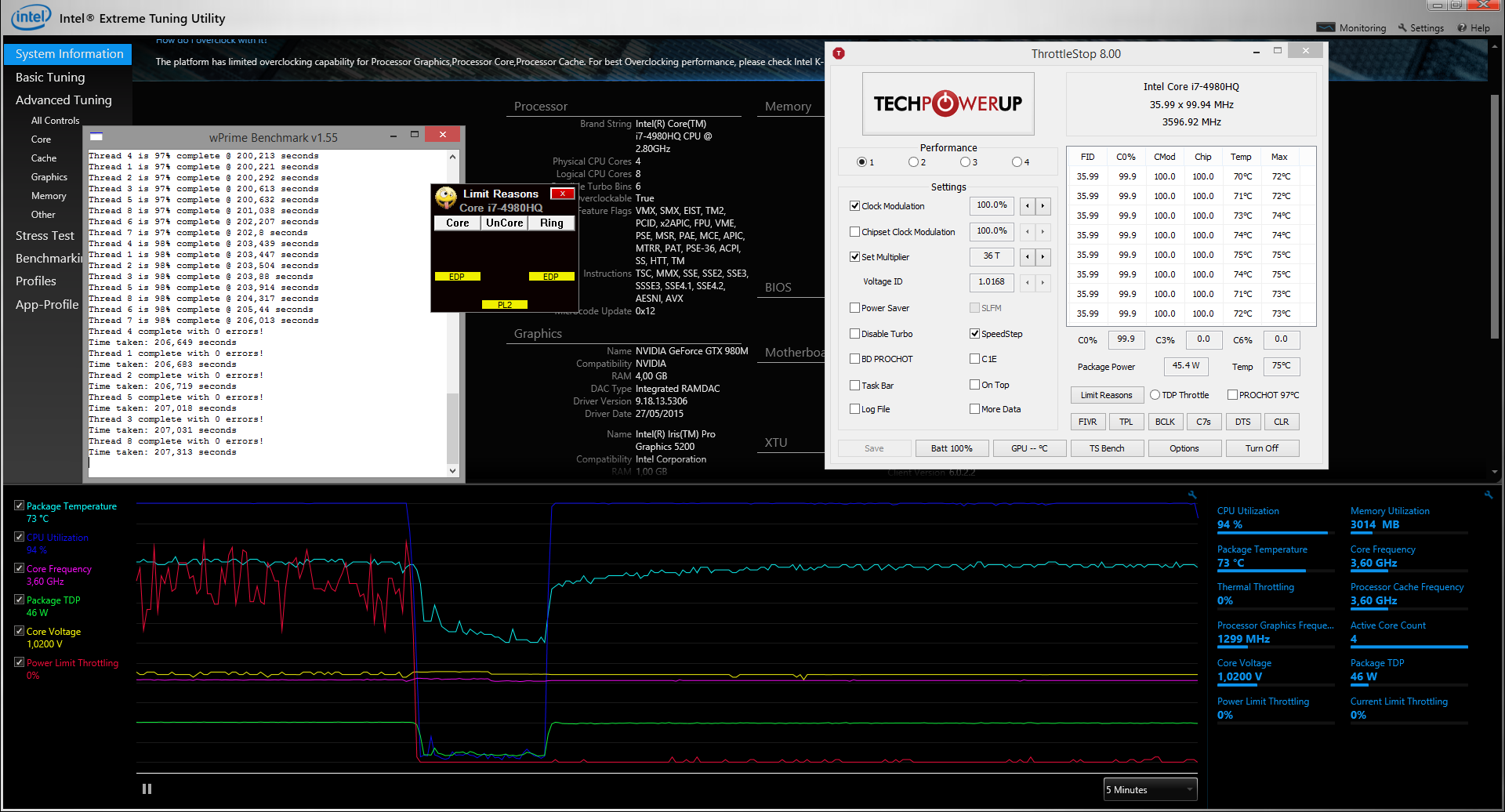Viewport: 1505px width, 812px height.
Task: Enable the C1E checkbox
Action: pos(975,359)
